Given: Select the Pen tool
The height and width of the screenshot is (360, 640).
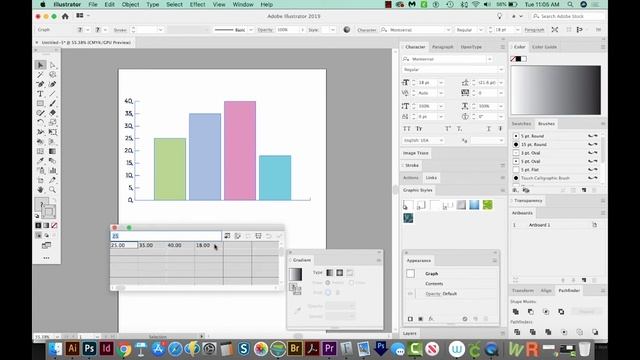Looking at the screenshot, I should coord(40,84).
